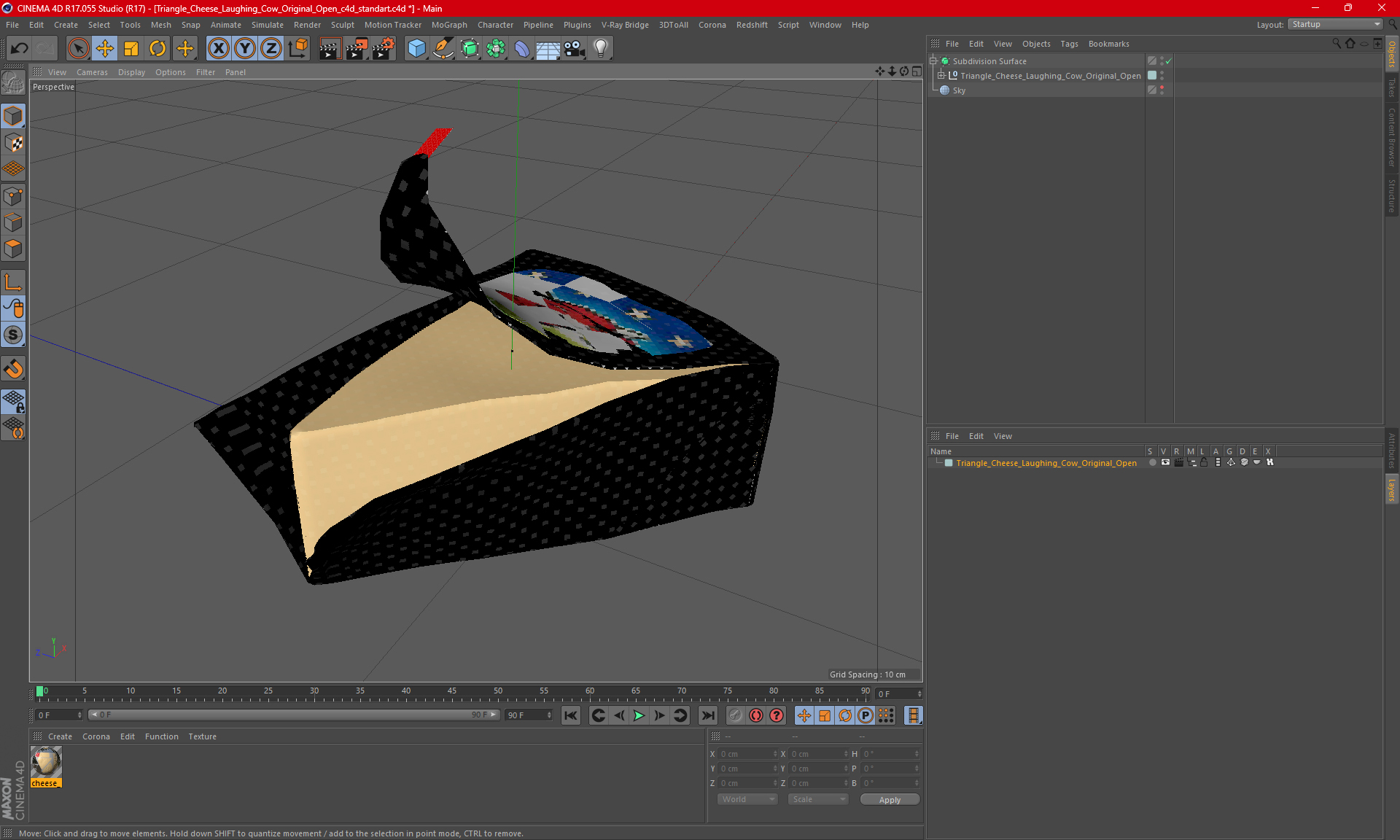Click the Bend deformer icon
This screenshot has width=1400, height=840.
(522, 49)
